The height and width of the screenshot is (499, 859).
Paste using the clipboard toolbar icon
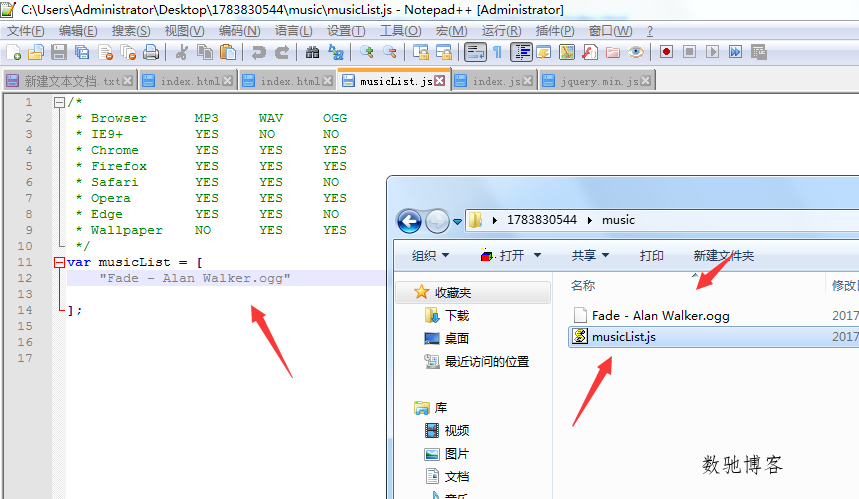point(228,53)
